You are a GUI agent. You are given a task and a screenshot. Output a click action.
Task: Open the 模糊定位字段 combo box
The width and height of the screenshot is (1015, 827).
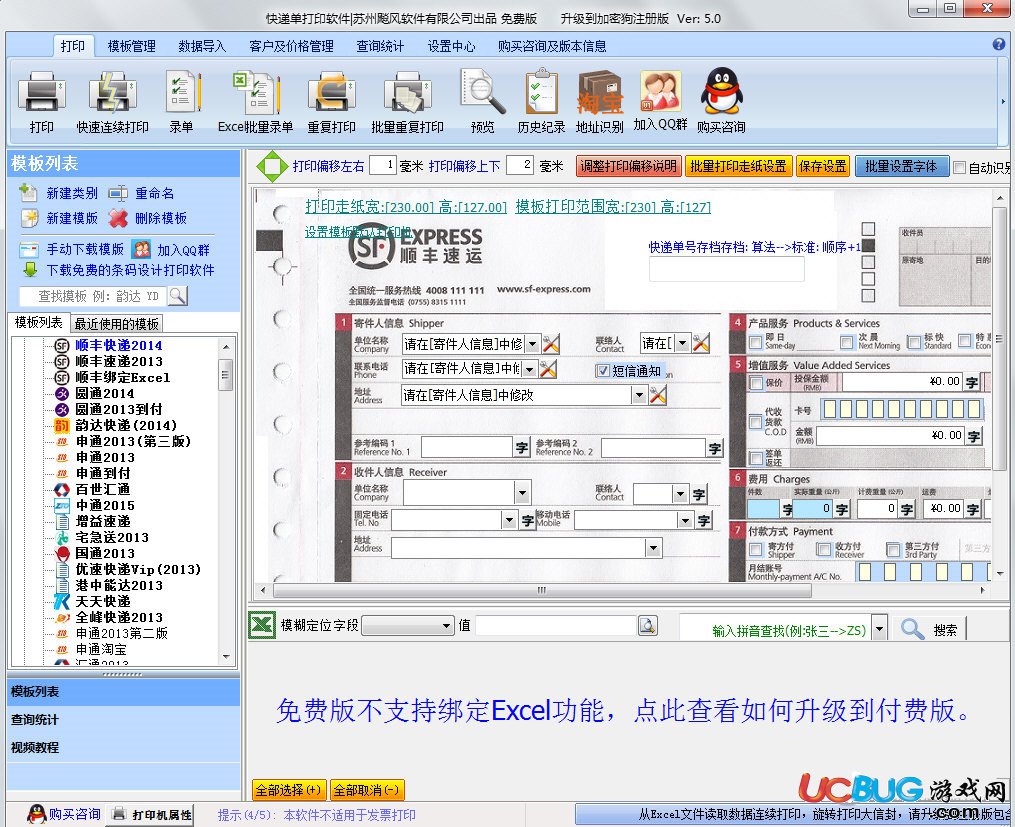point(408,625)
